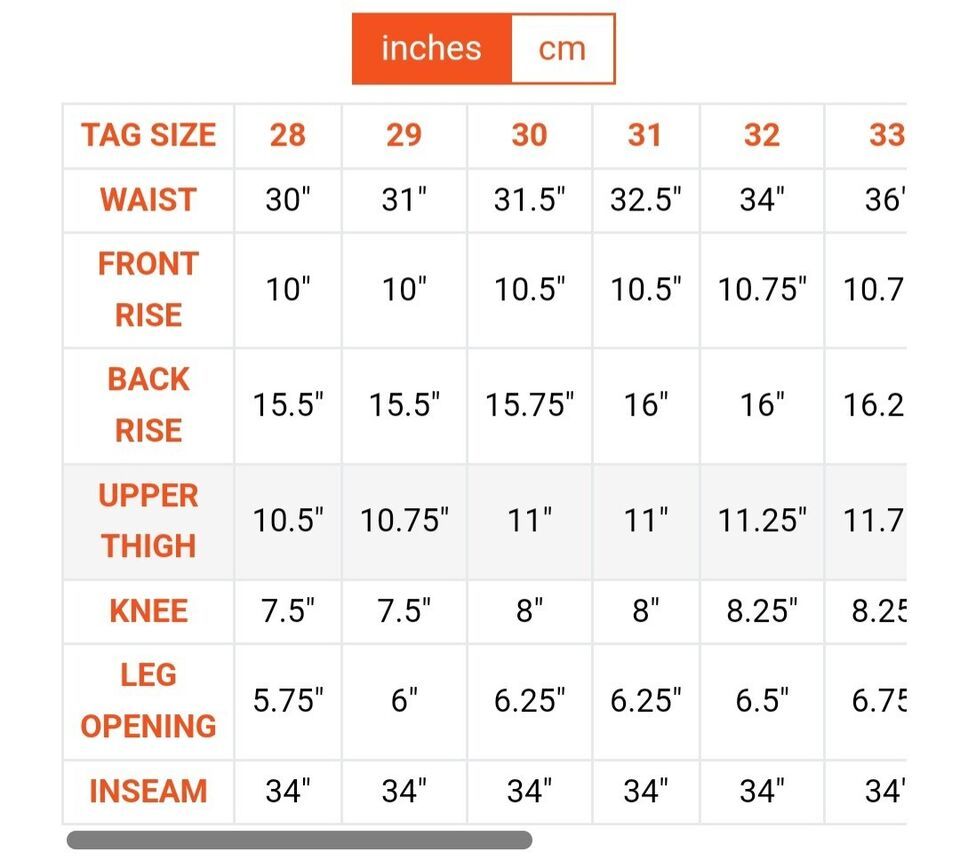Click the INSEAM row label
This screenshot has height=860, width=960.
click(x=148, y=791)
